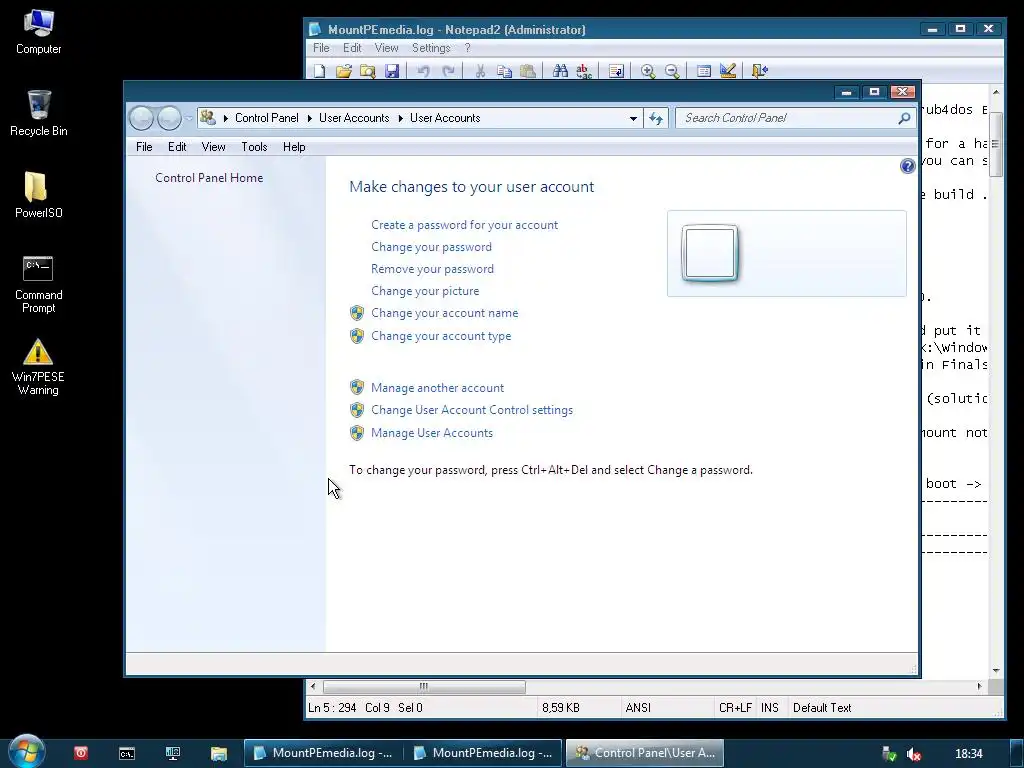1024x768 pixels.
Task: Click Change your account type link
Action: tap(441, 336)
